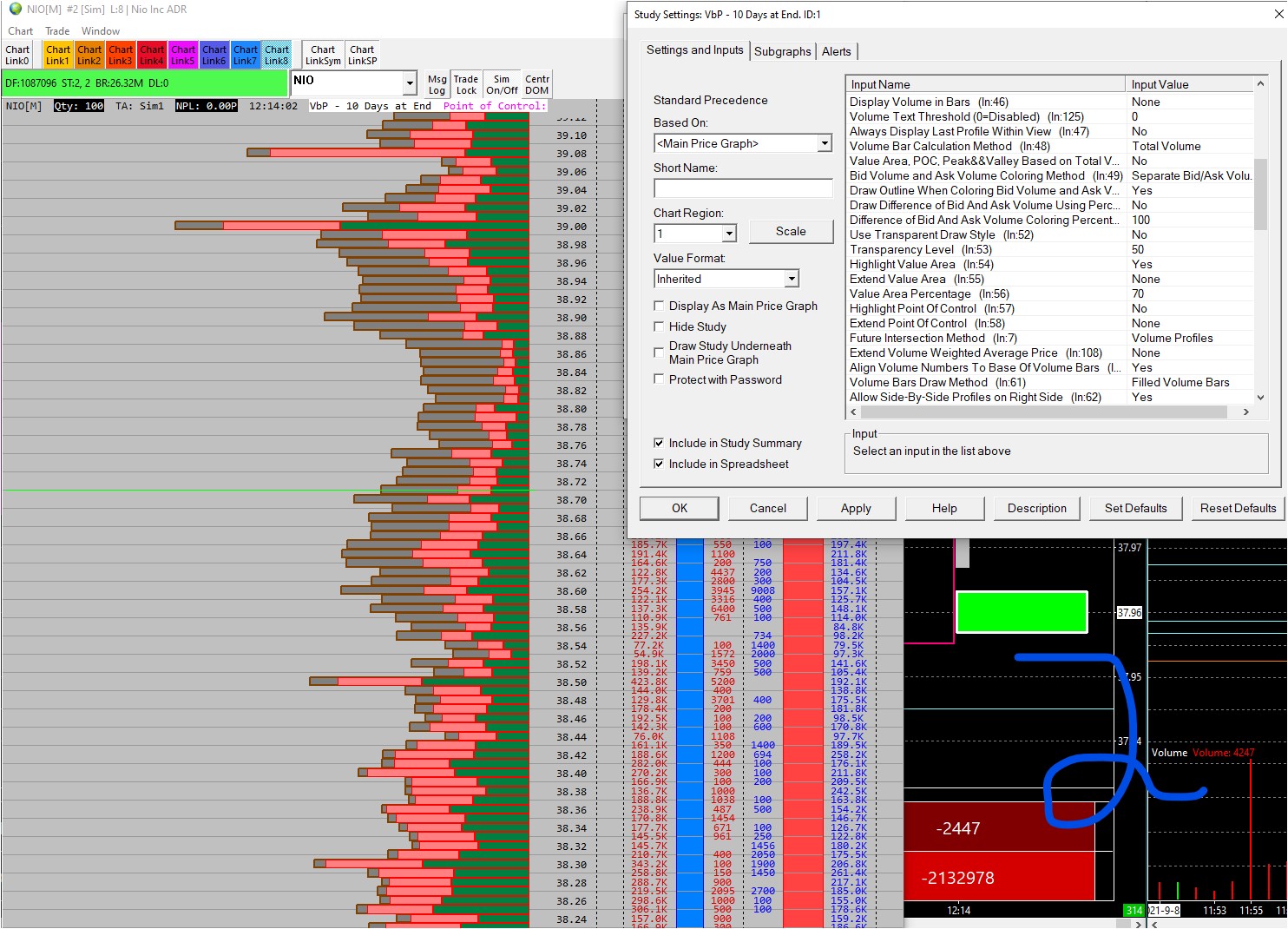Open the Msg Log
This screenshot has width=1288, height=929.
pos(437,84)
